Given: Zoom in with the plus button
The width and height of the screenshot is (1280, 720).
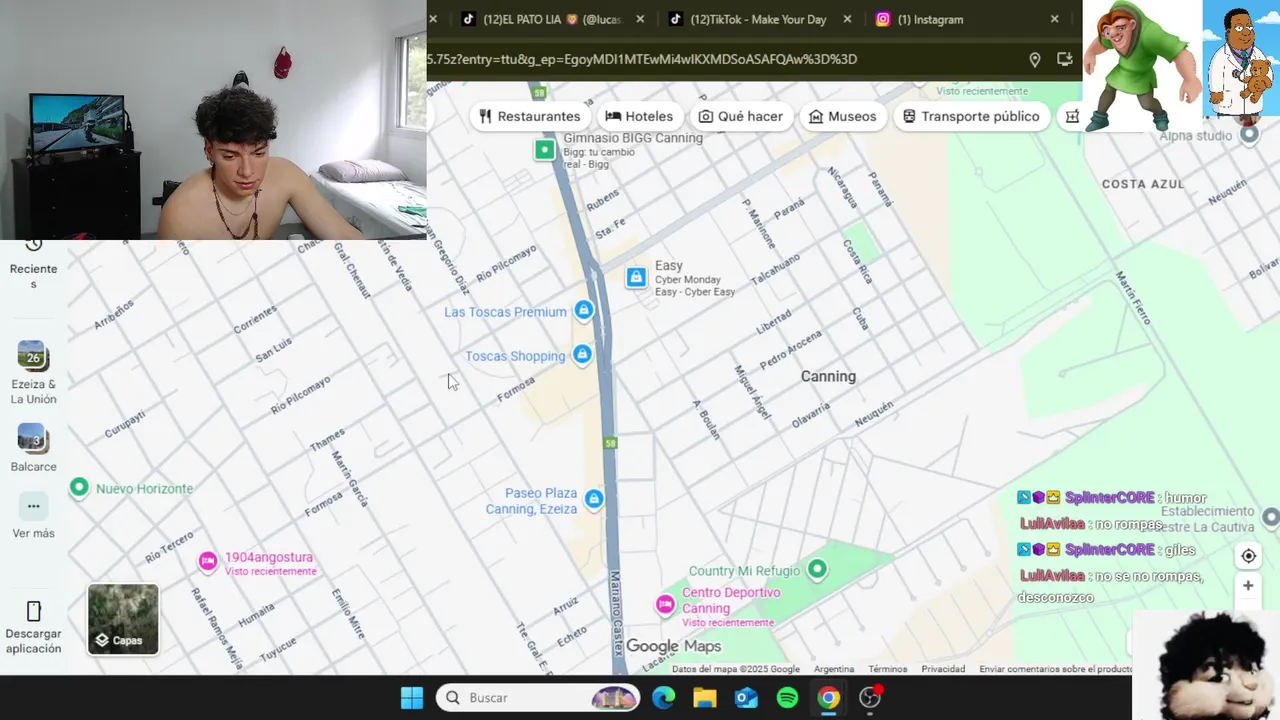Looking at the screenshot, I should point(1248,586).
